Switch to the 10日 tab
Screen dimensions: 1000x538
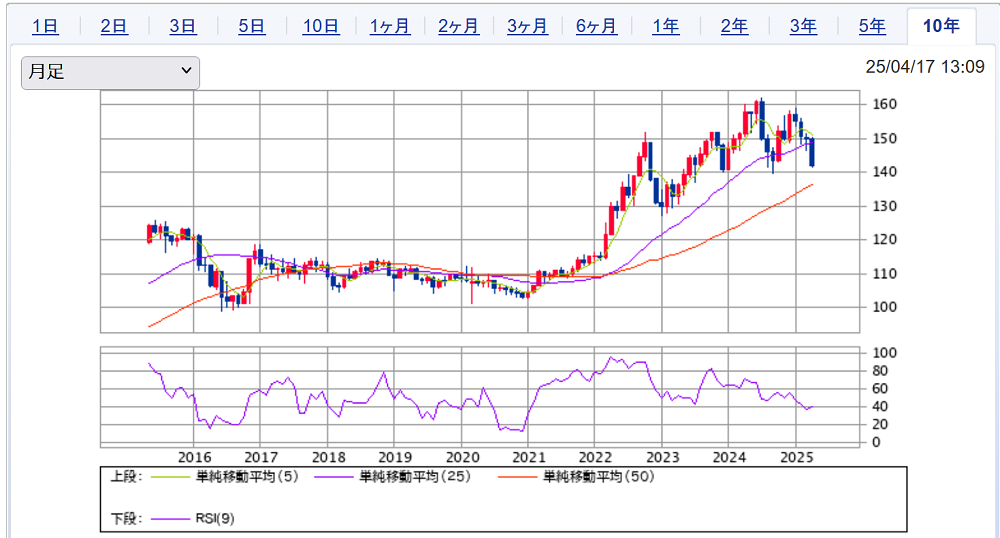pyautogui.click(x=321, y=27)
